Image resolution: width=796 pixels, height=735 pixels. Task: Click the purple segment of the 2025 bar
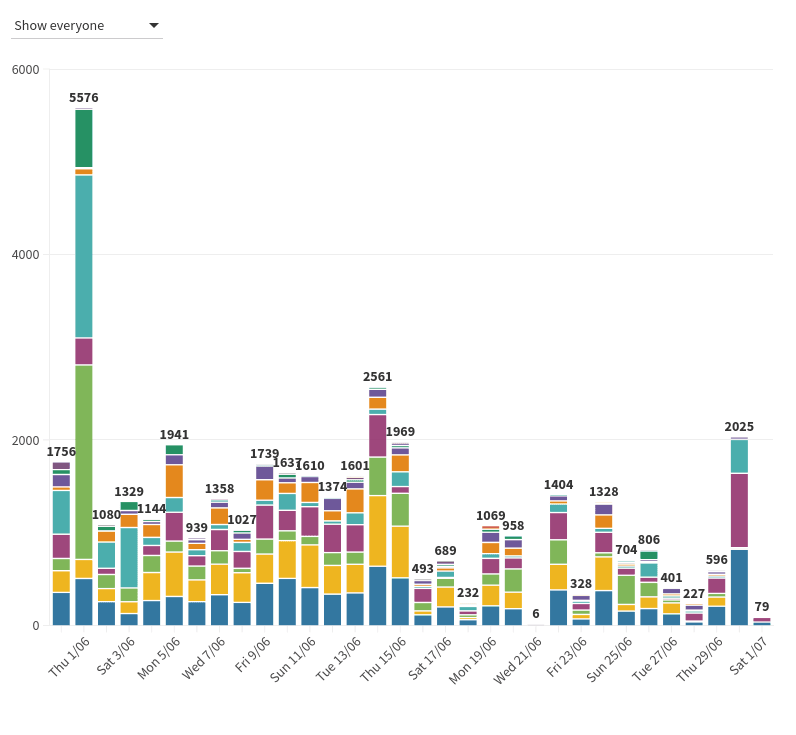tap(739, 510)
